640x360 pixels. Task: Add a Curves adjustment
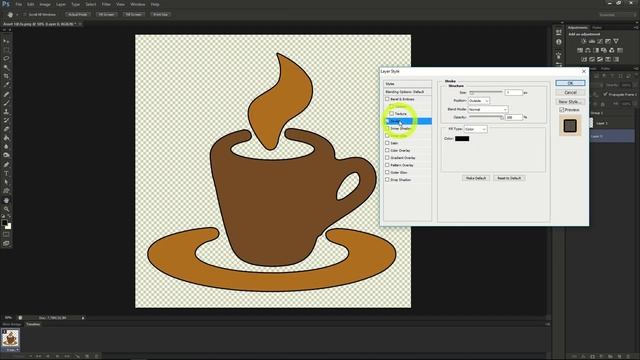pyautogui.click(x=600, y=41)
